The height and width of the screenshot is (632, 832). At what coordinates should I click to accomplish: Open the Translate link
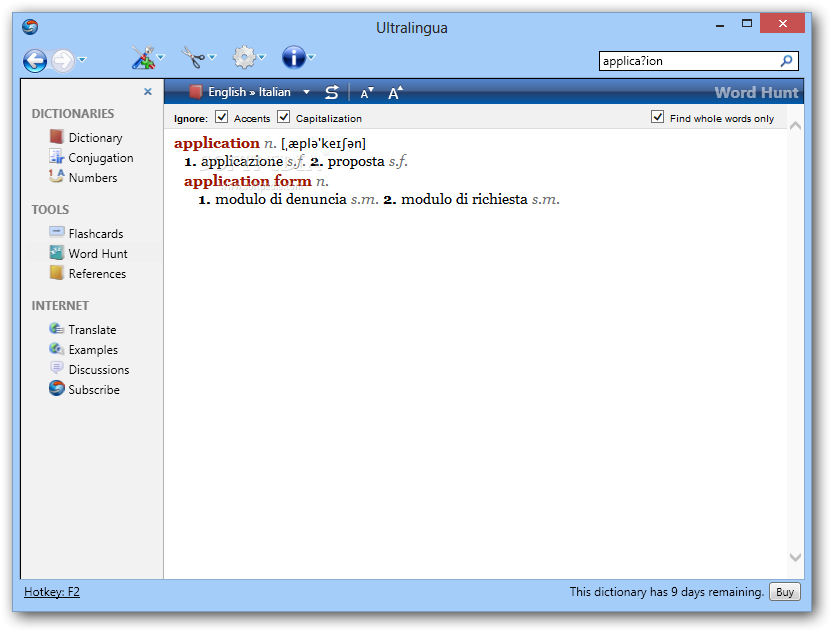click(x=92, y=330)
